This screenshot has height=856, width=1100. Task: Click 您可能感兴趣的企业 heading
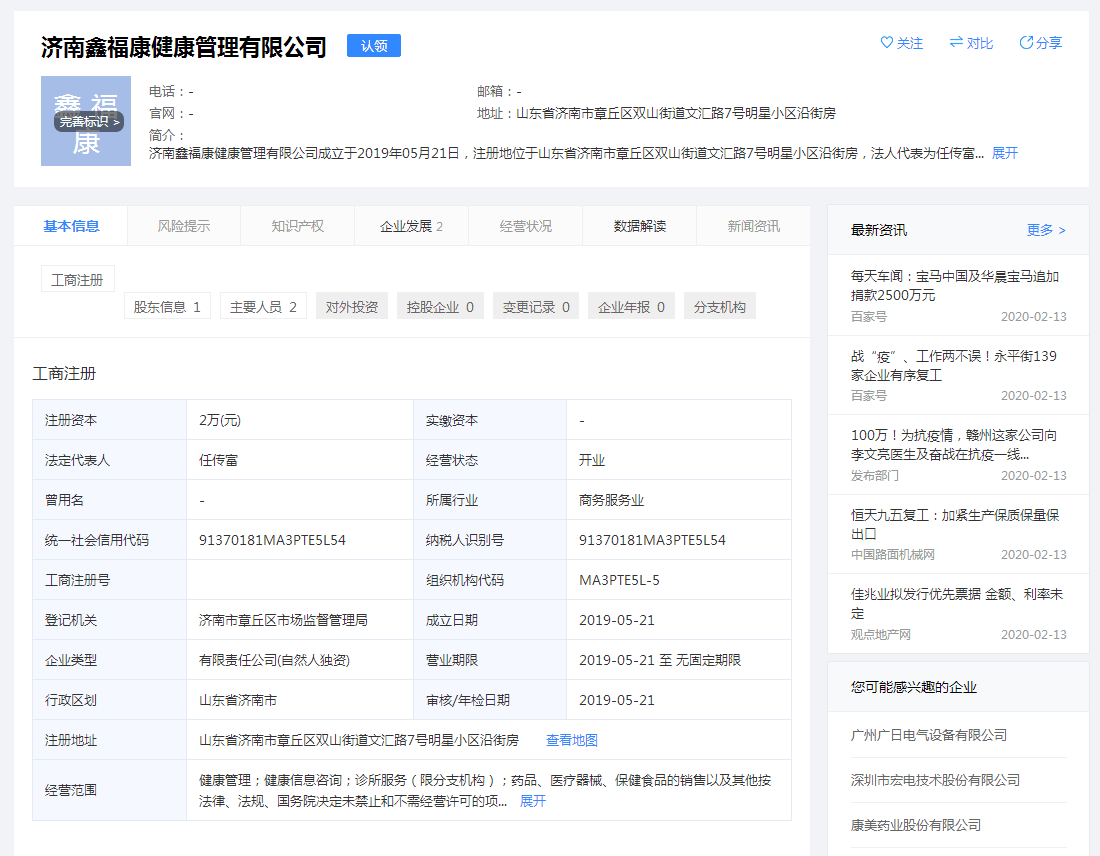(913, 687)
